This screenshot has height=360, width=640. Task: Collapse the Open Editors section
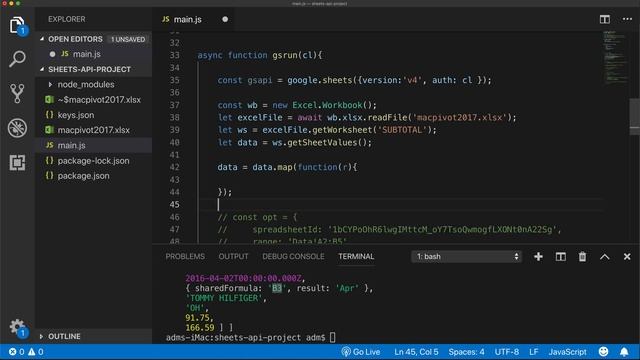(42, 39)
